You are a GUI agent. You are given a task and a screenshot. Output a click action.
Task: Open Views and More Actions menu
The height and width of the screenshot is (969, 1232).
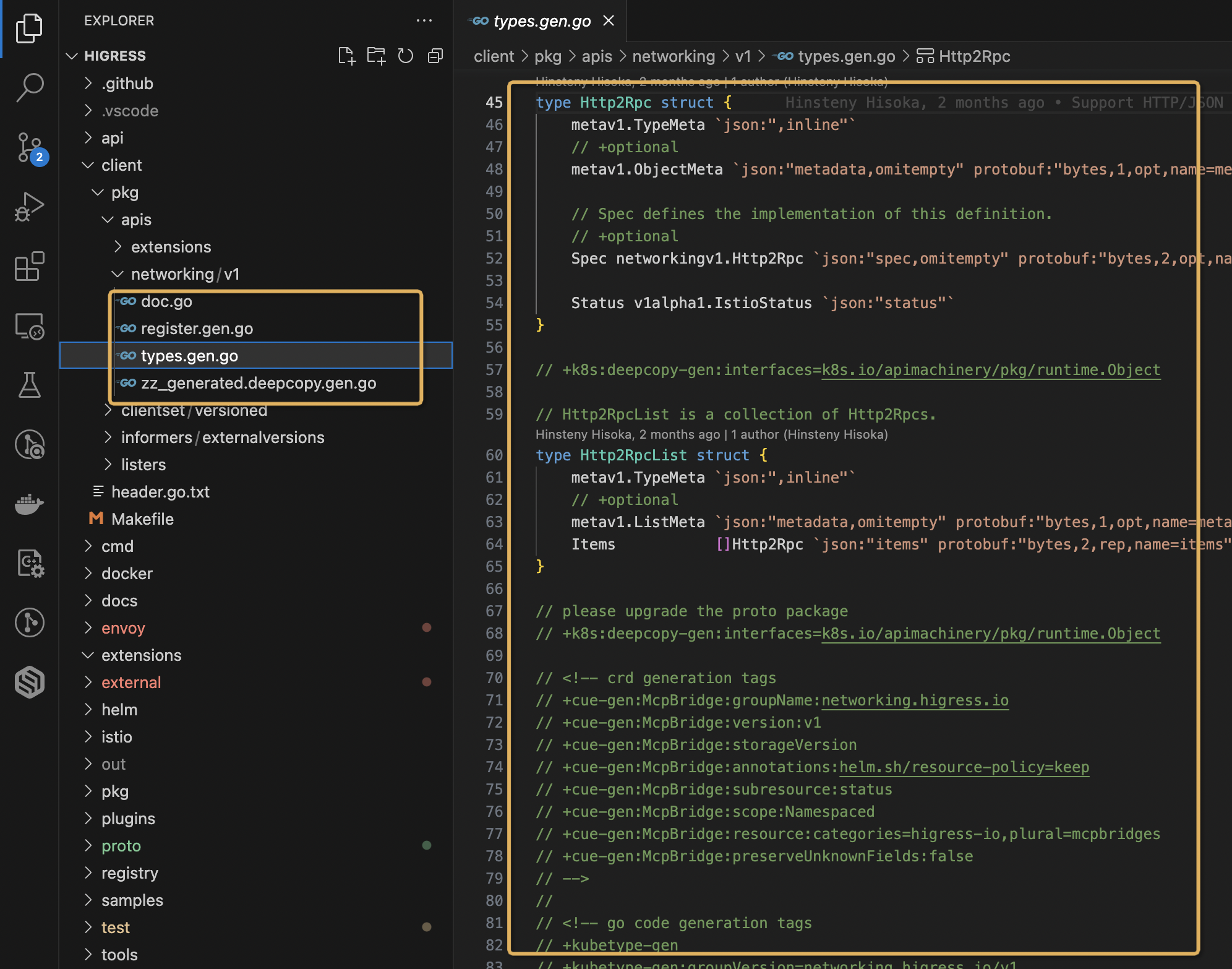tap(425, 20)
